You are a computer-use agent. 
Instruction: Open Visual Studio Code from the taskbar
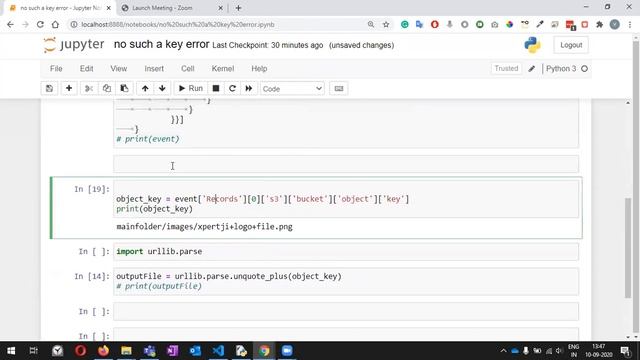(x=218, y=351)
